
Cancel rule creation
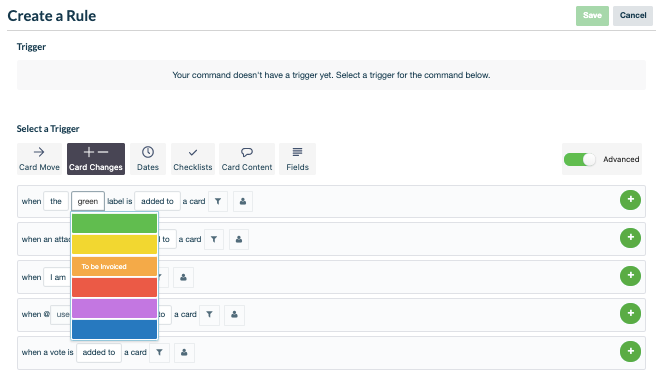click(633, 16)
